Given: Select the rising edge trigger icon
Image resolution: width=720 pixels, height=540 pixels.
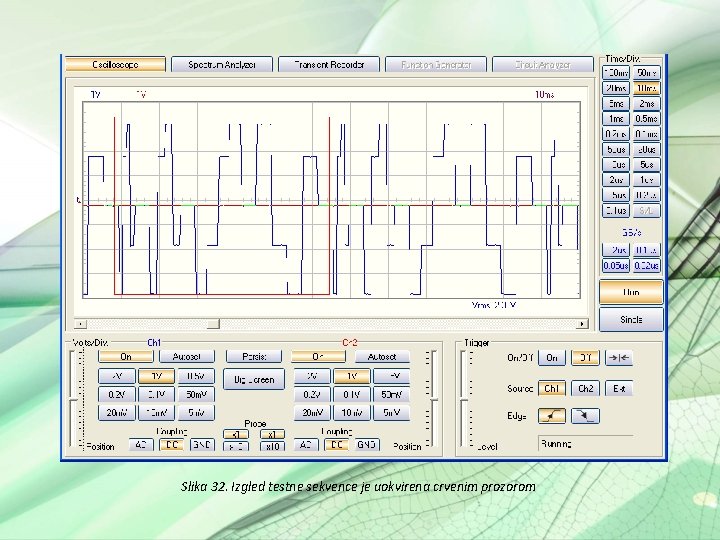Looking at the screenshot, I should 552,415.
